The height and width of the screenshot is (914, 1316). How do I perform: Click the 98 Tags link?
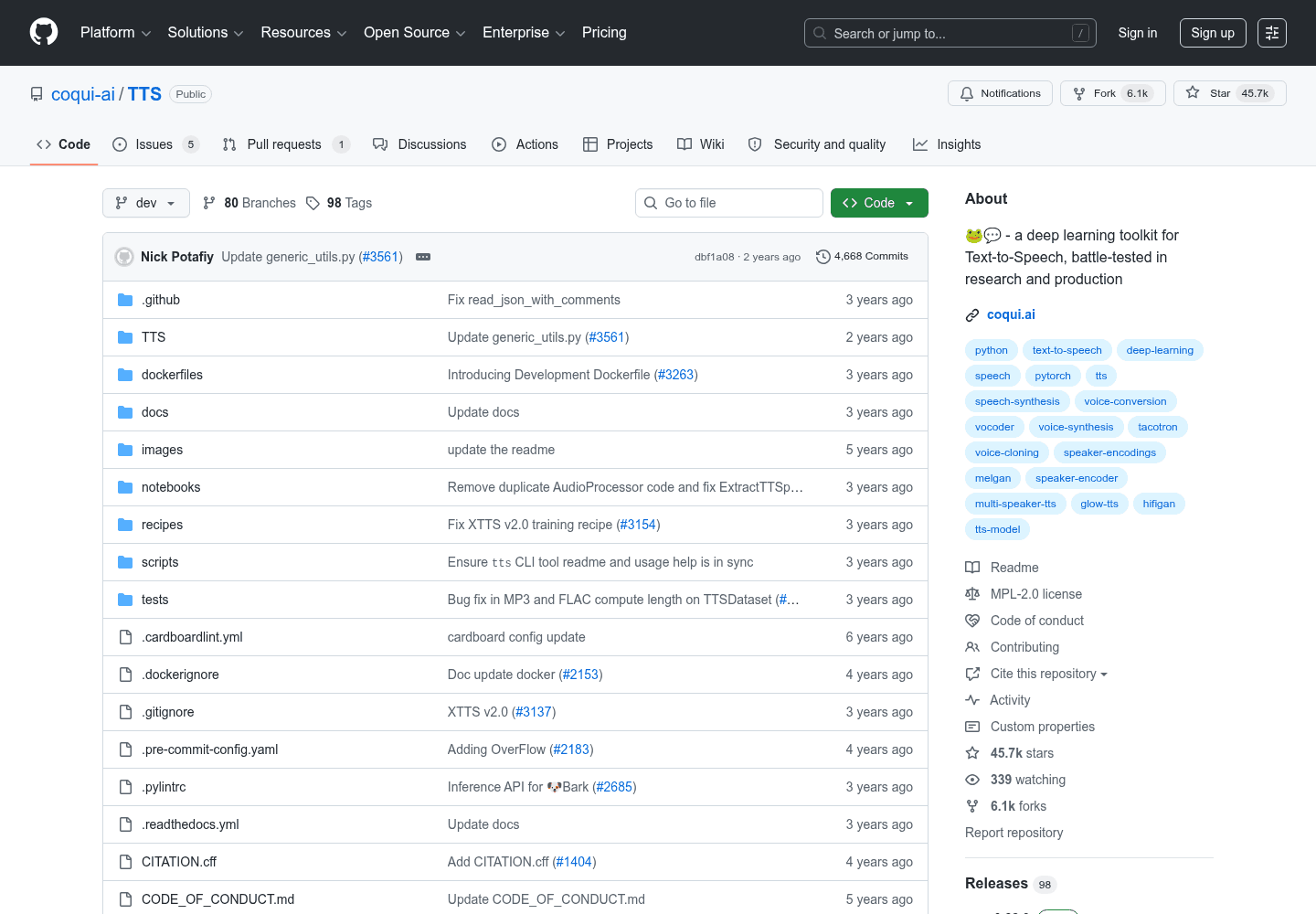coord(339,203)
